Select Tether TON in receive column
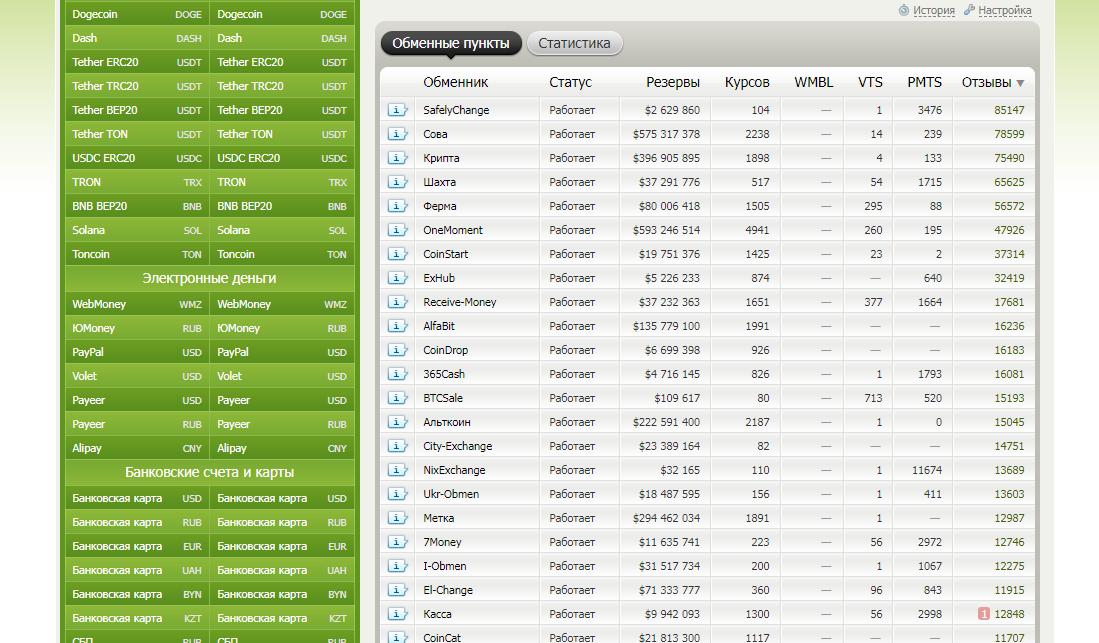Image resolution: width=1099 pixels, height=643 pixels. click(282, 134)
